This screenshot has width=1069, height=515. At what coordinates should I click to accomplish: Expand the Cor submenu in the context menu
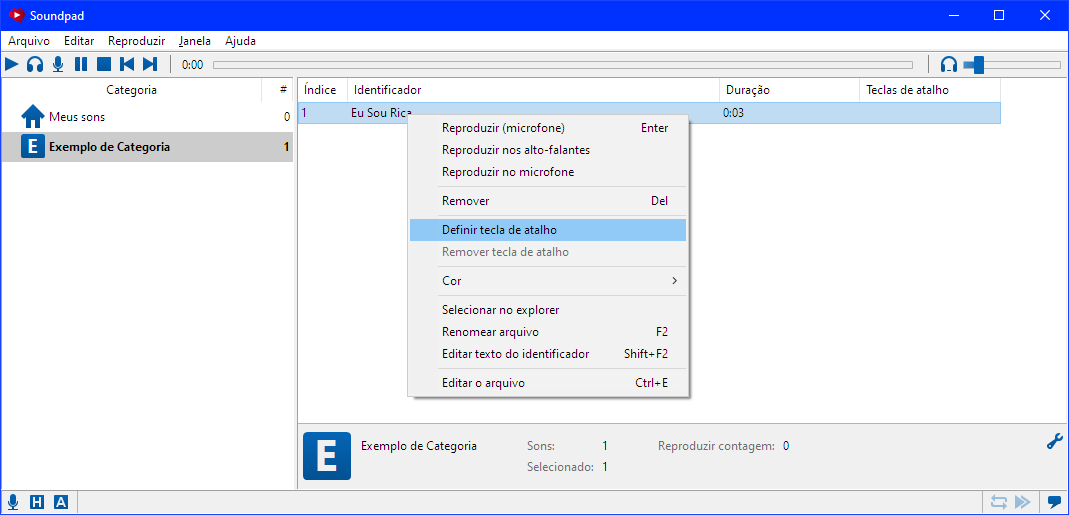click(547, 281)
